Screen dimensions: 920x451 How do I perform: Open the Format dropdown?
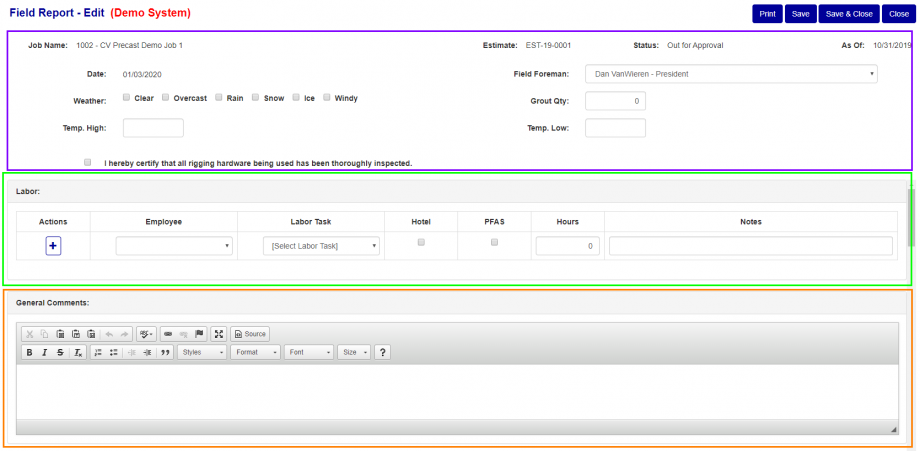pos(256,352)
